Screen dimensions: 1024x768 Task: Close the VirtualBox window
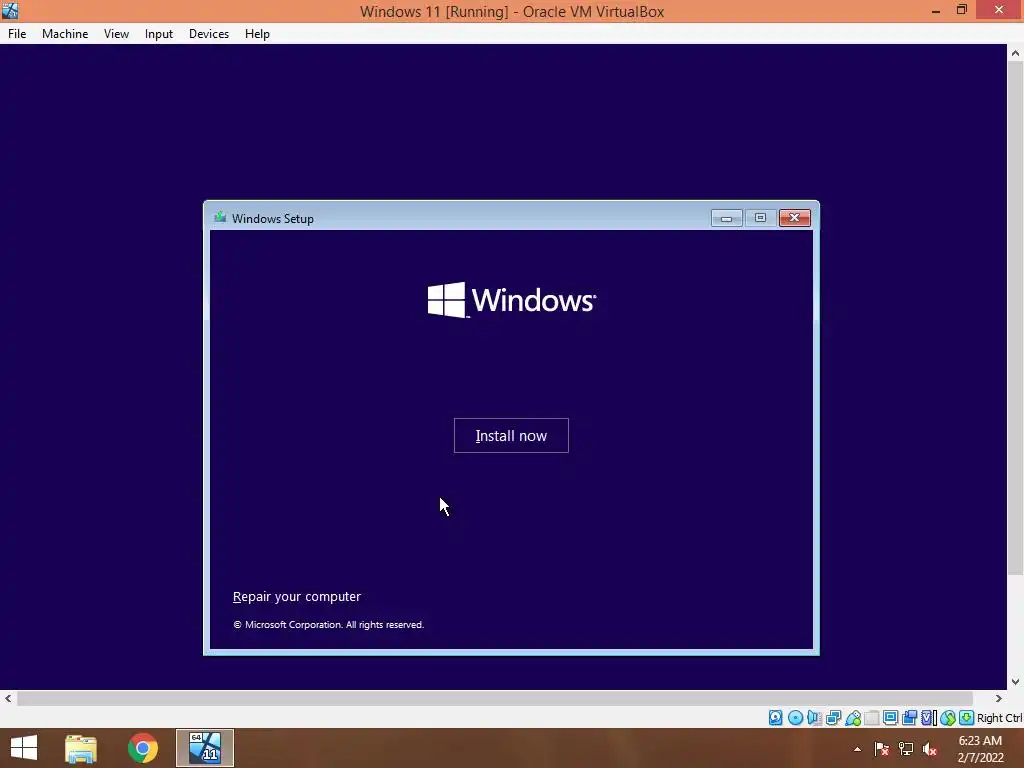(999, 10)
